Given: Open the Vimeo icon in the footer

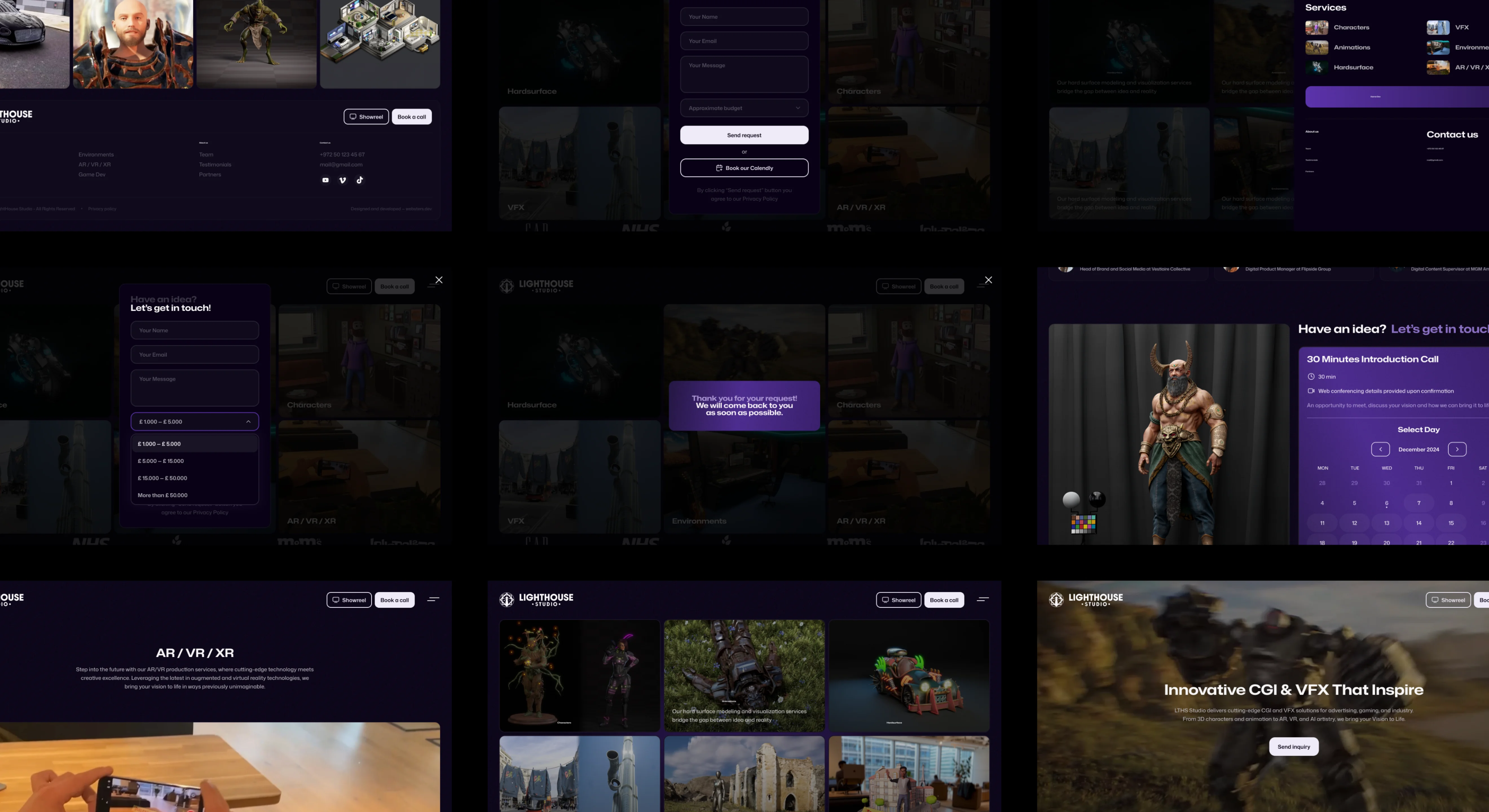Looking at the screenshot, I should (x=343, y=180).
